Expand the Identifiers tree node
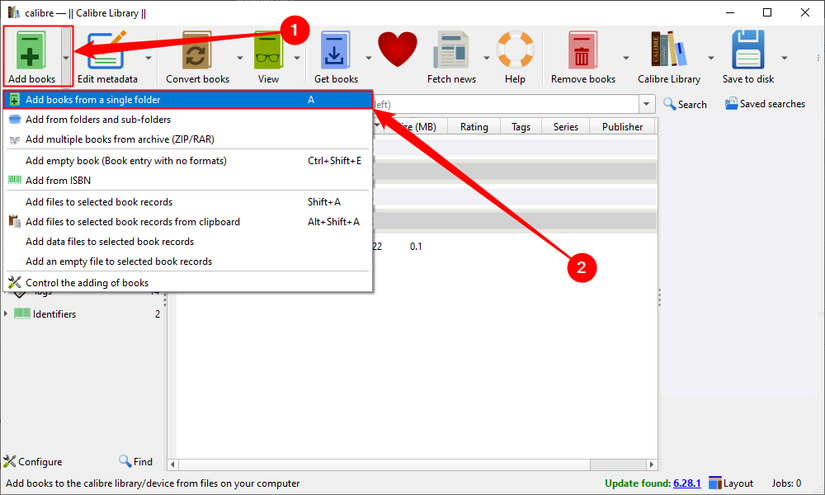The height and width of the screenshot is (495, 825). (x=6, y=314)
